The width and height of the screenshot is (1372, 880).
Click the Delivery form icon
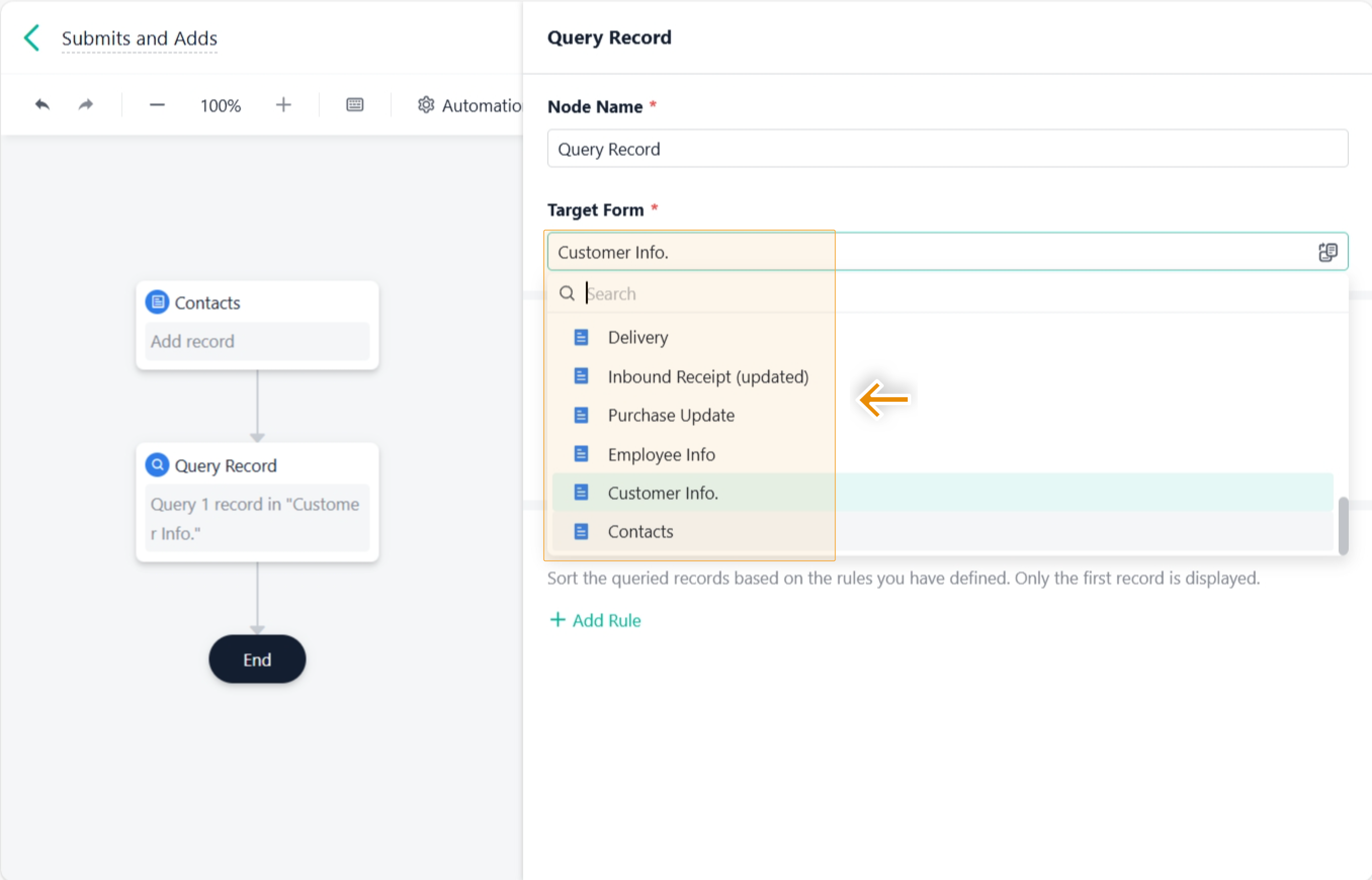point(581,337)
